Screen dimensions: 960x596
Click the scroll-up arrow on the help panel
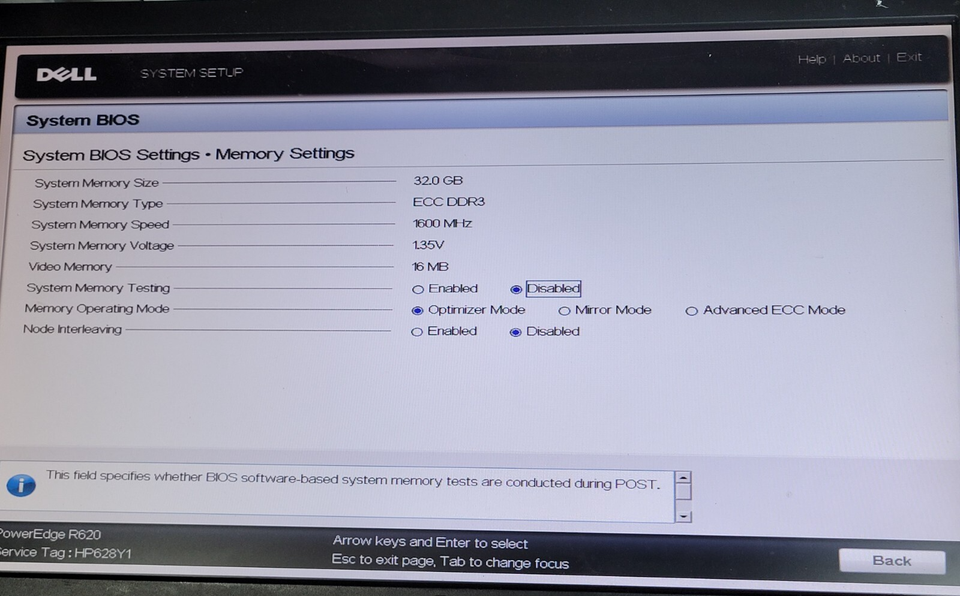point(683,479)
